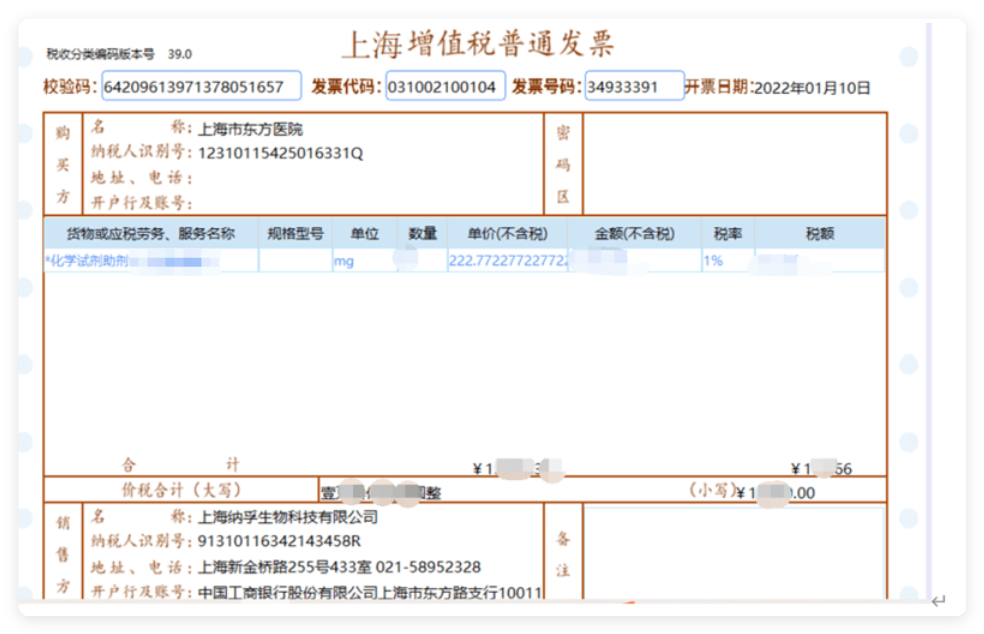Click the 校验码 verification code field
984x634 pixels.
(x=201, y=87)
